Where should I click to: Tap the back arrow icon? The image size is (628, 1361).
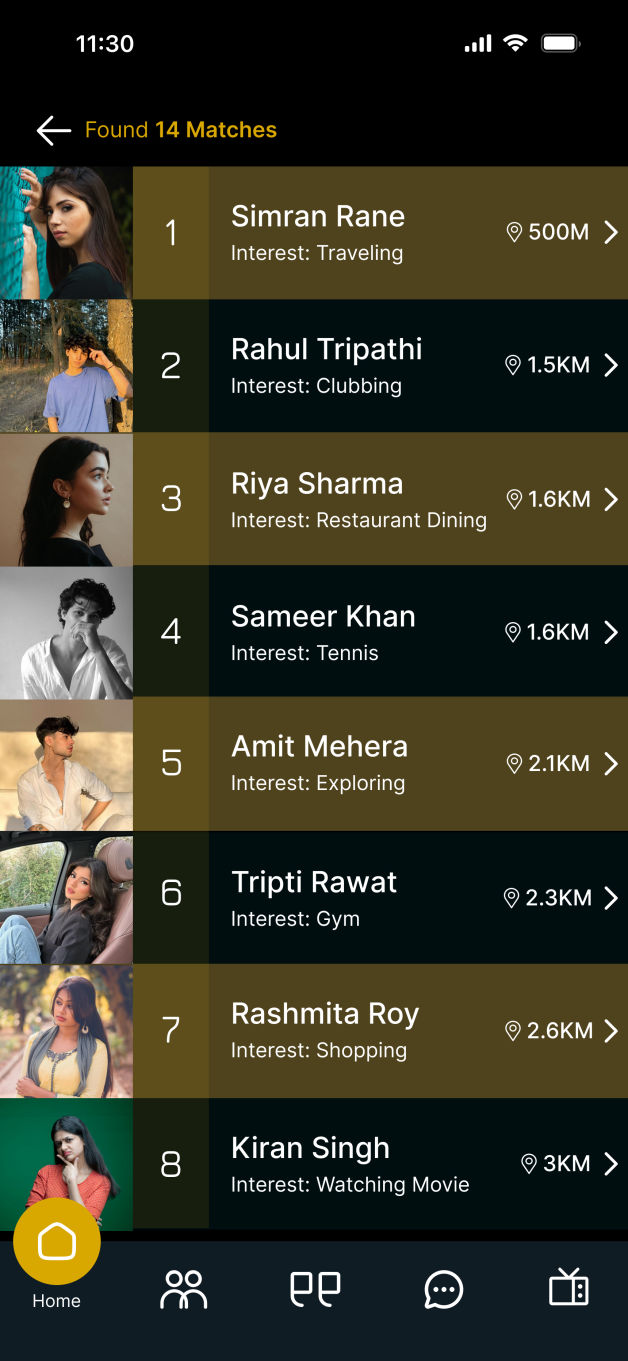pyautogui.click(x=53, y=130)
